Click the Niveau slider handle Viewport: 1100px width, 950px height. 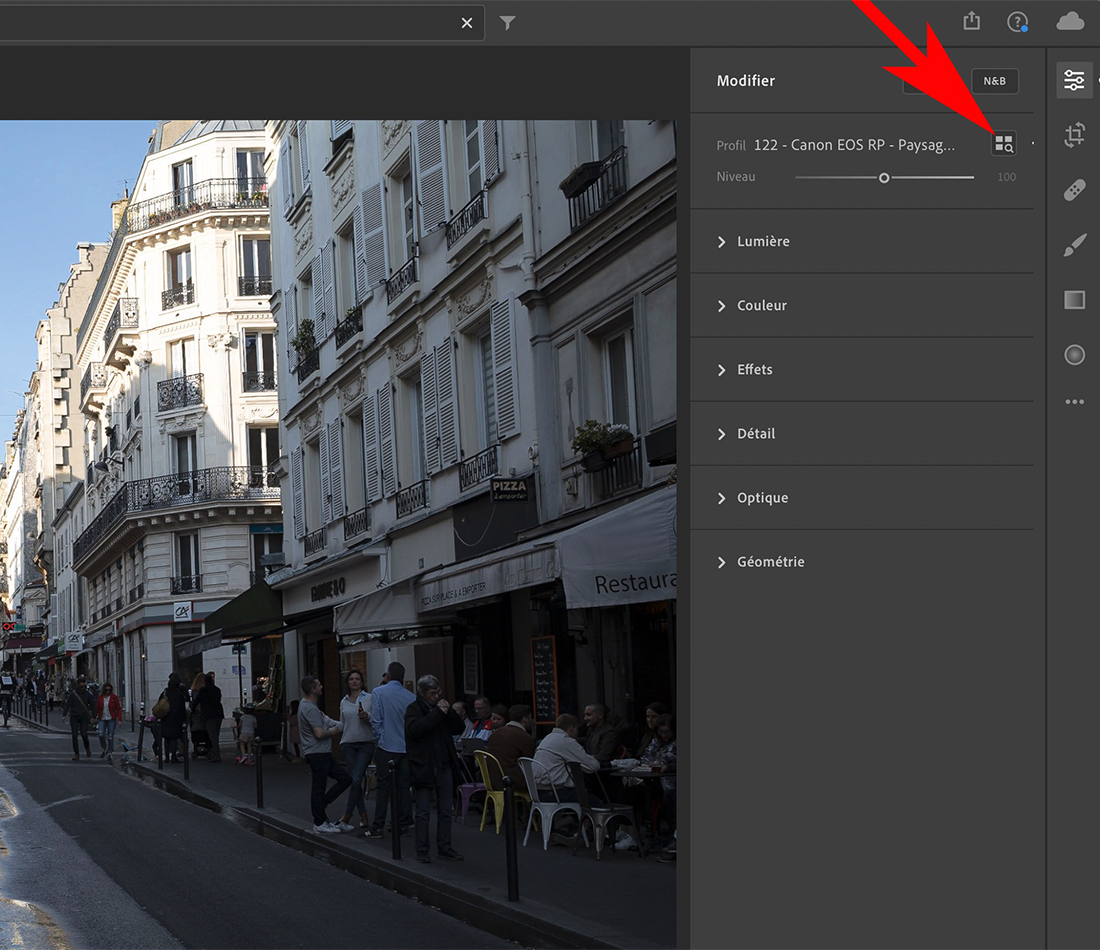[x=884, y=178]
